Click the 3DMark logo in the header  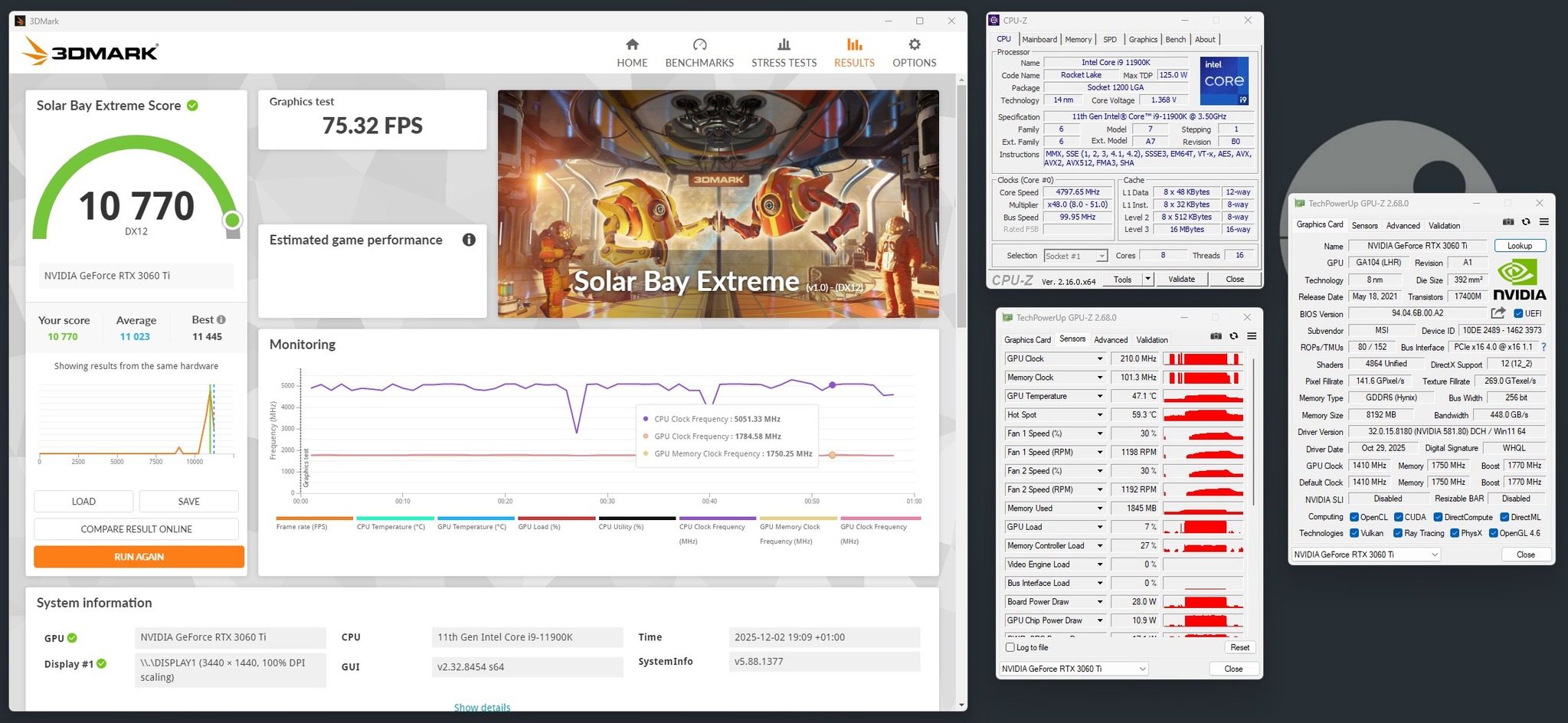click(x=90, y=51)
